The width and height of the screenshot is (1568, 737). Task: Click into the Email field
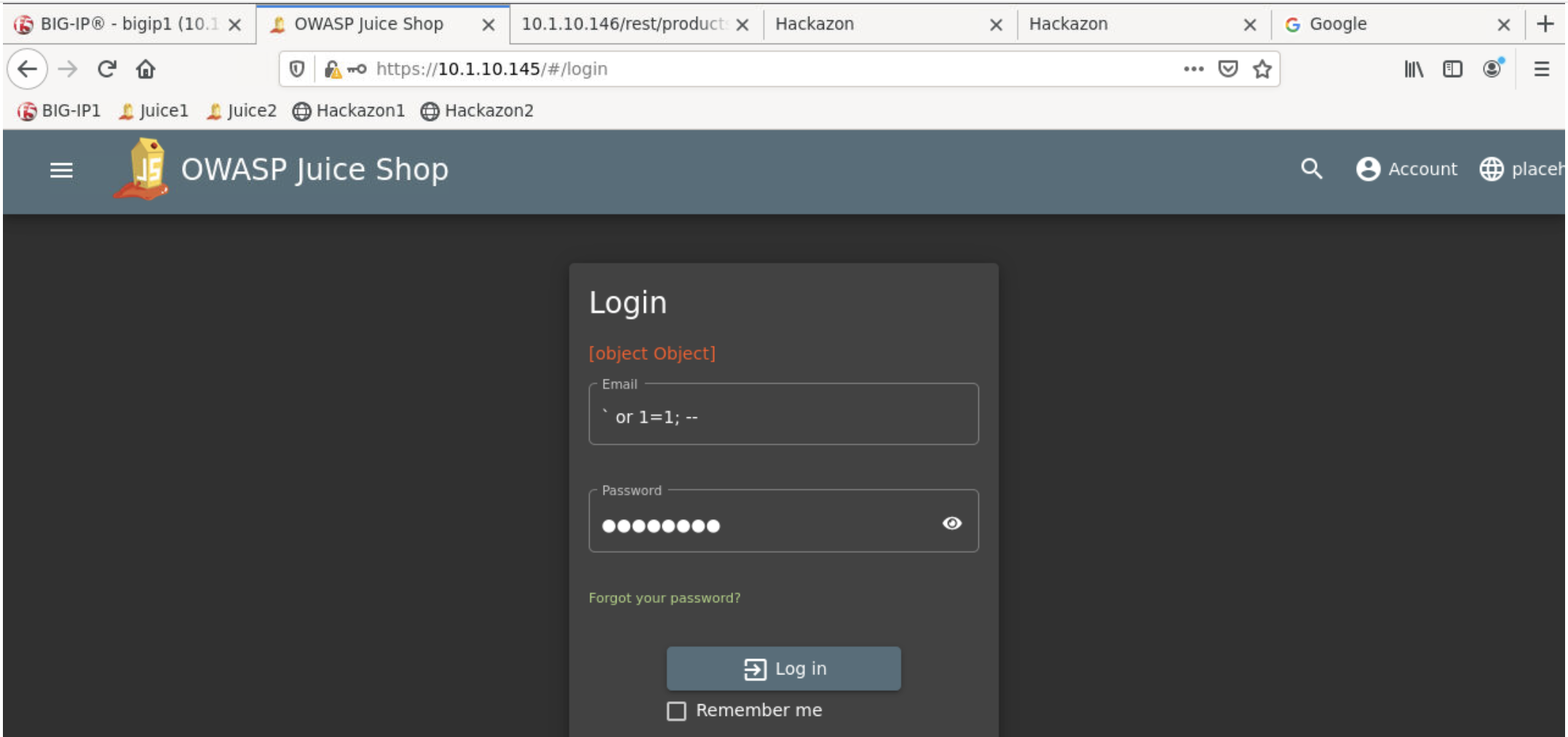783,414
